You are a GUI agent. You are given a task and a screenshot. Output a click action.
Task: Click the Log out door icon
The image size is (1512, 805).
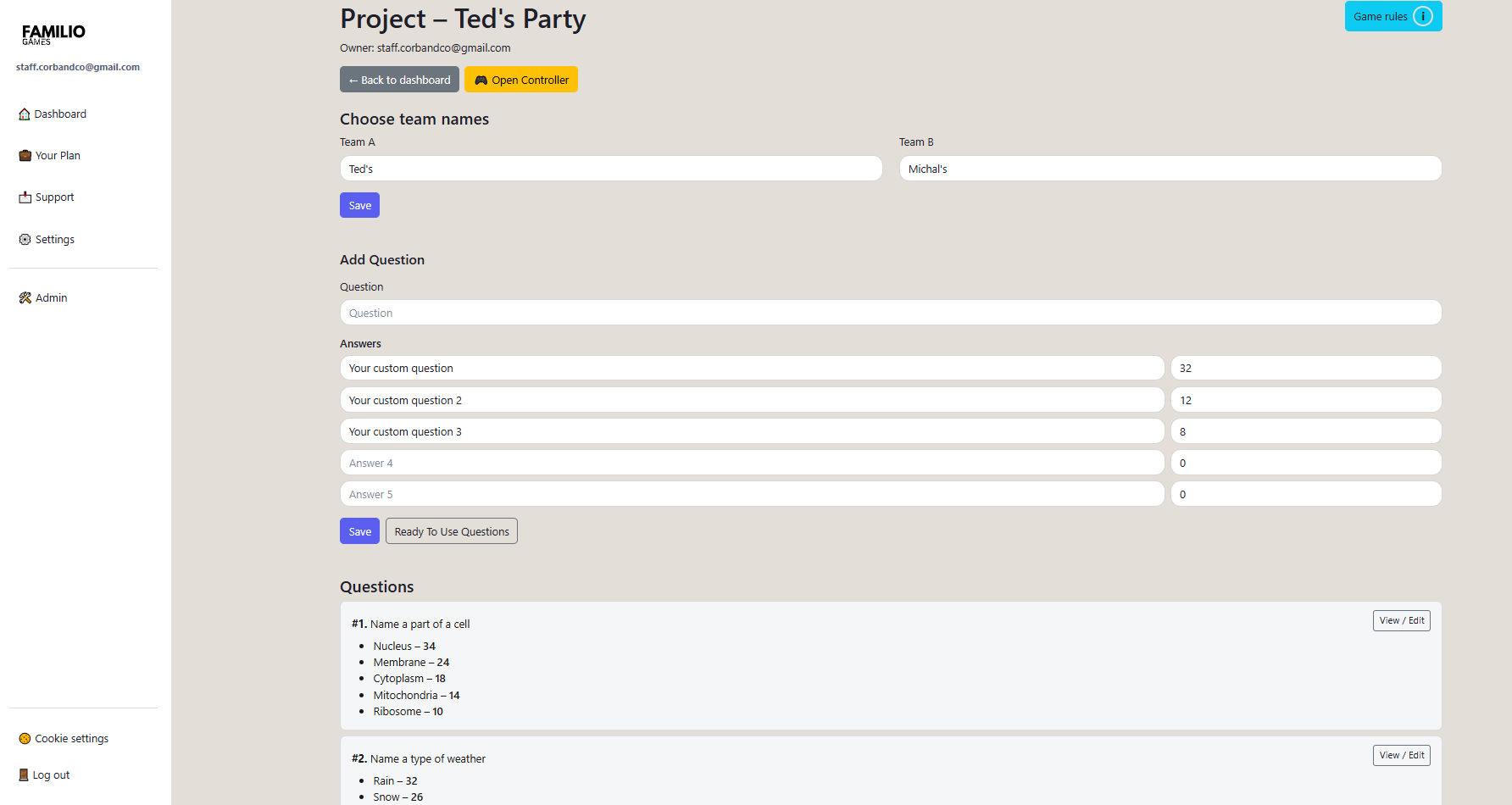click(24, 775)
